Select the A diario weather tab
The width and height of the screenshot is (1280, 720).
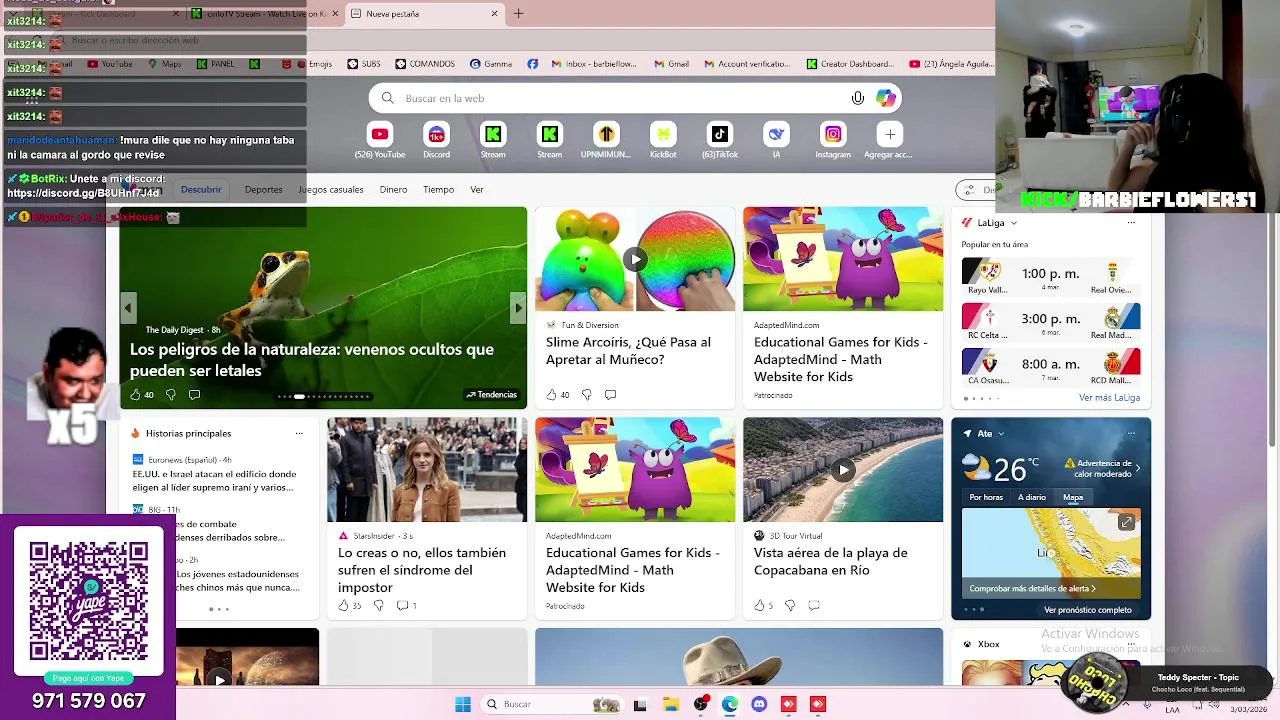(1032, 497)
